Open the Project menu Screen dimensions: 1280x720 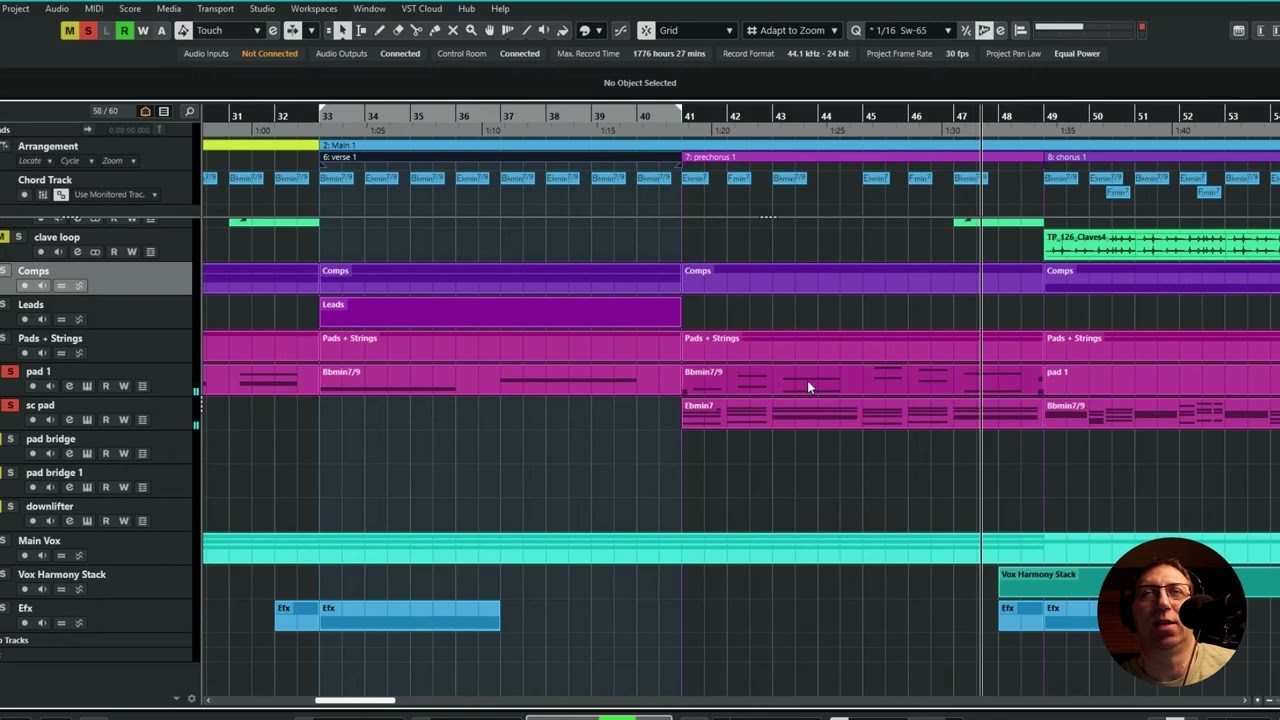point(15,8)
